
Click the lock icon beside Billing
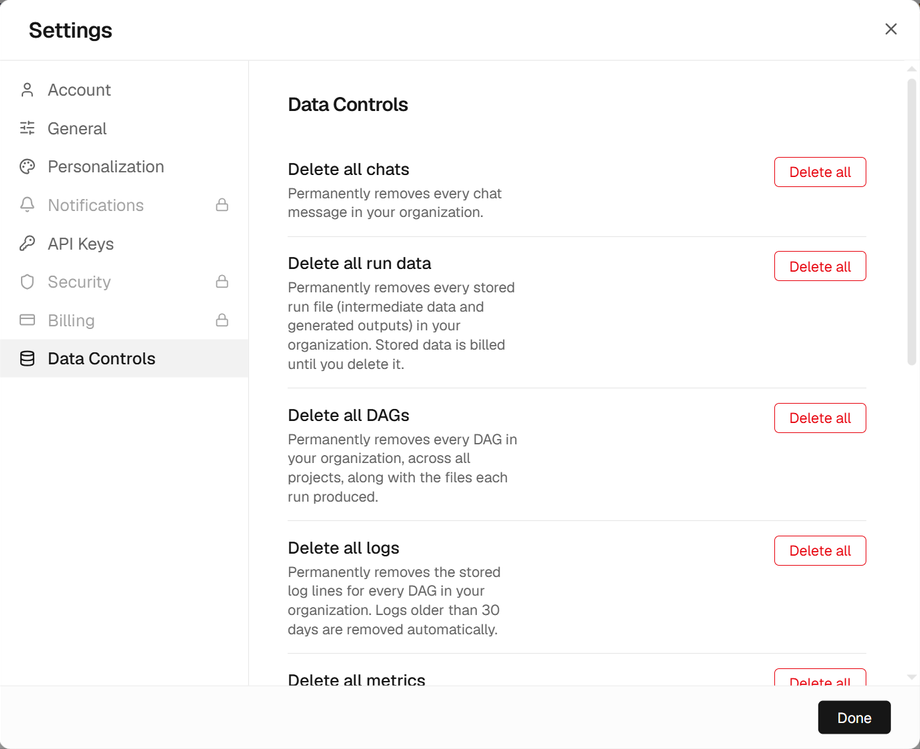pos(222,320)
